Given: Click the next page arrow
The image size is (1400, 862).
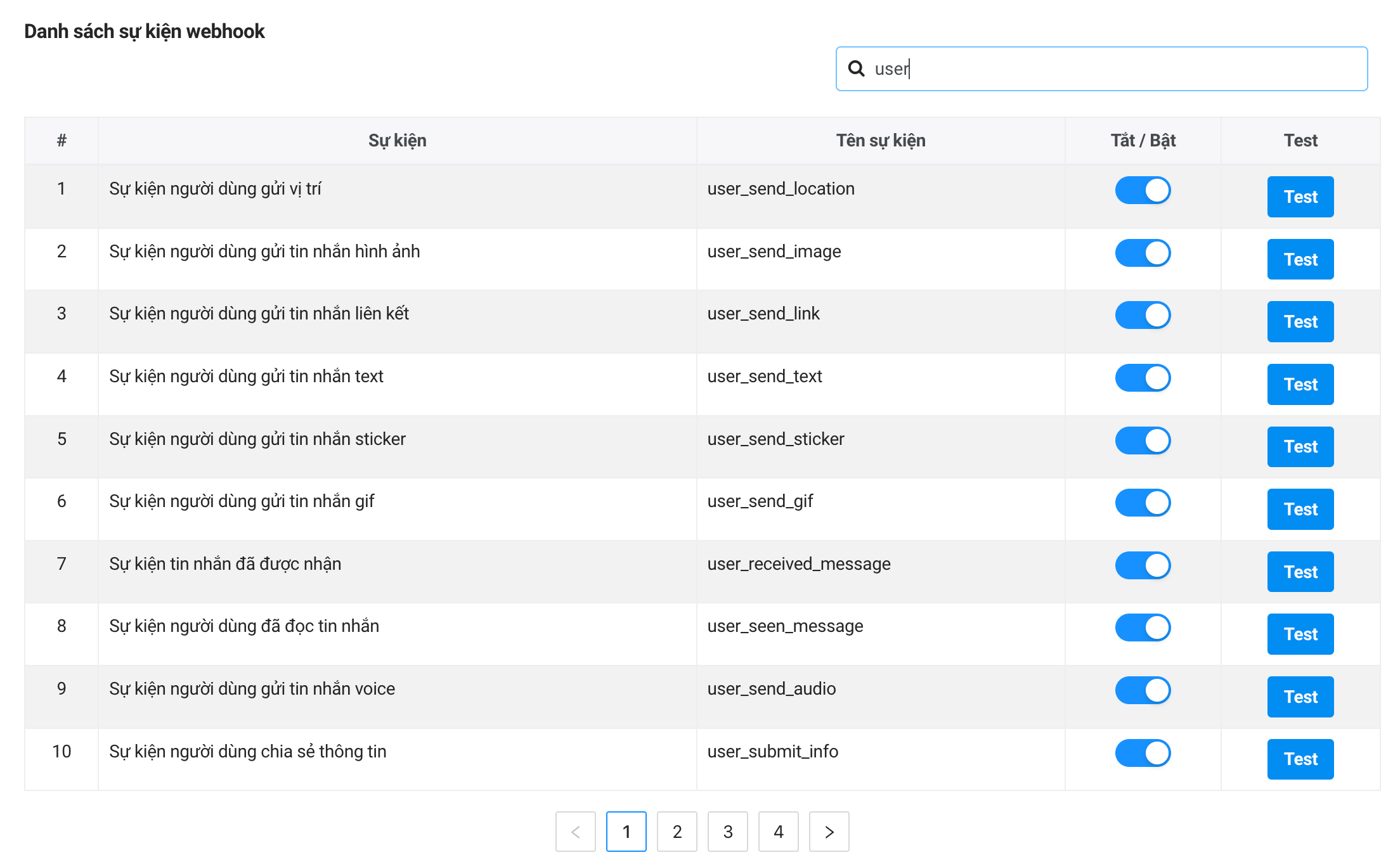Looking at the screenshot, I should pyautogui.click(x=829, y=832).
